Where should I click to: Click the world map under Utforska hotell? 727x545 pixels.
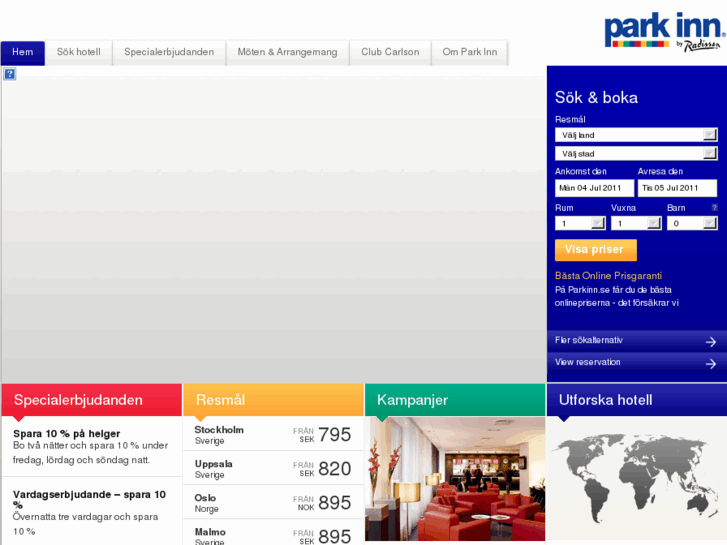637,478
